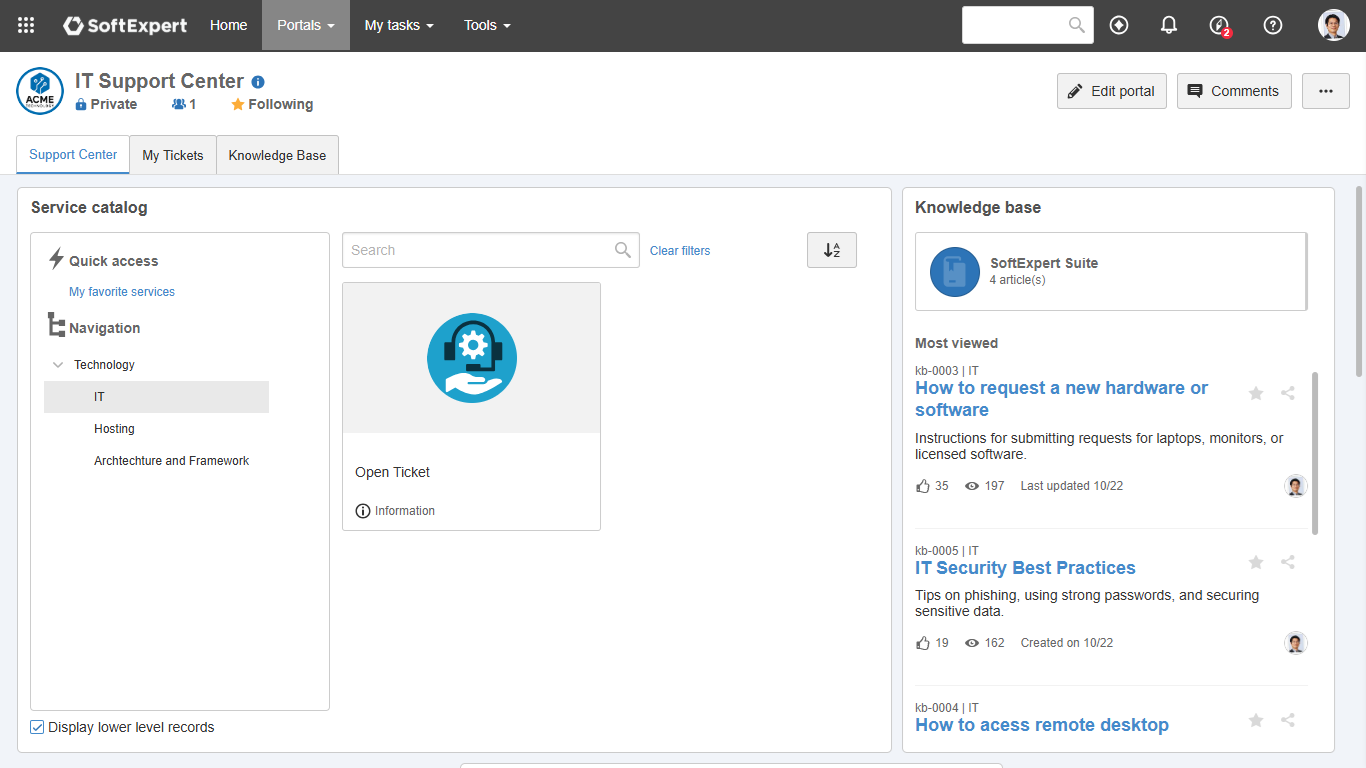Open the notifications bell

point(1169,25)
